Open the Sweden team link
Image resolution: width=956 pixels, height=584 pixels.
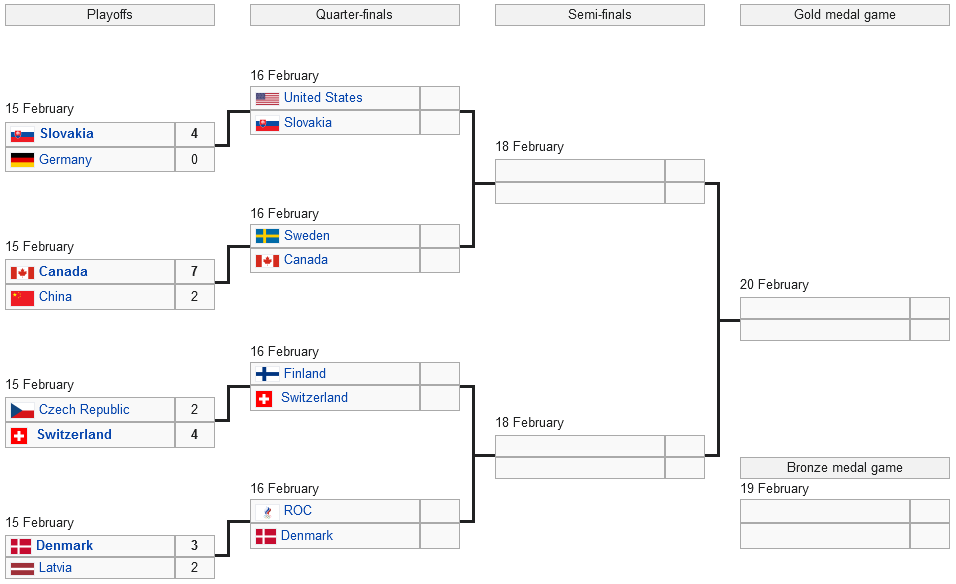pyautogui.click(x=306, y=236)
